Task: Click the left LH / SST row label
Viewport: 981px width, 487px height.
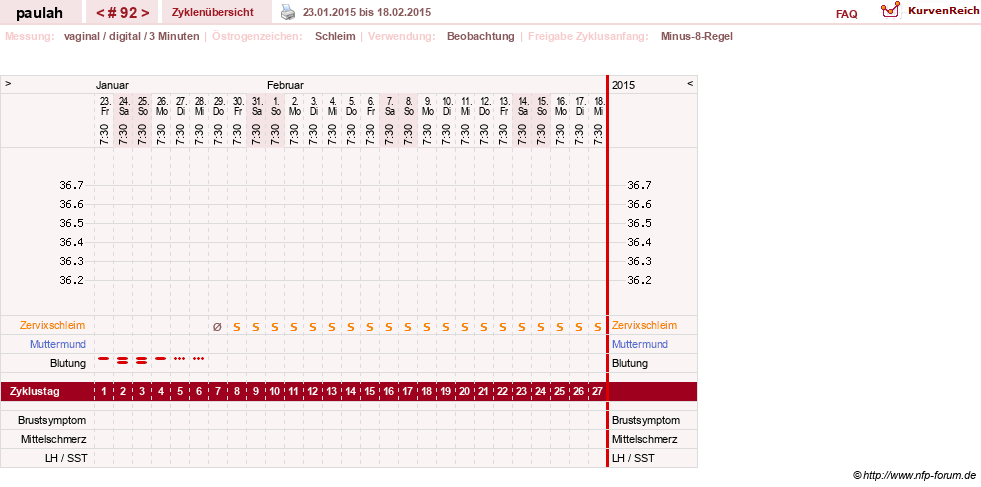Action: point(66,458)
